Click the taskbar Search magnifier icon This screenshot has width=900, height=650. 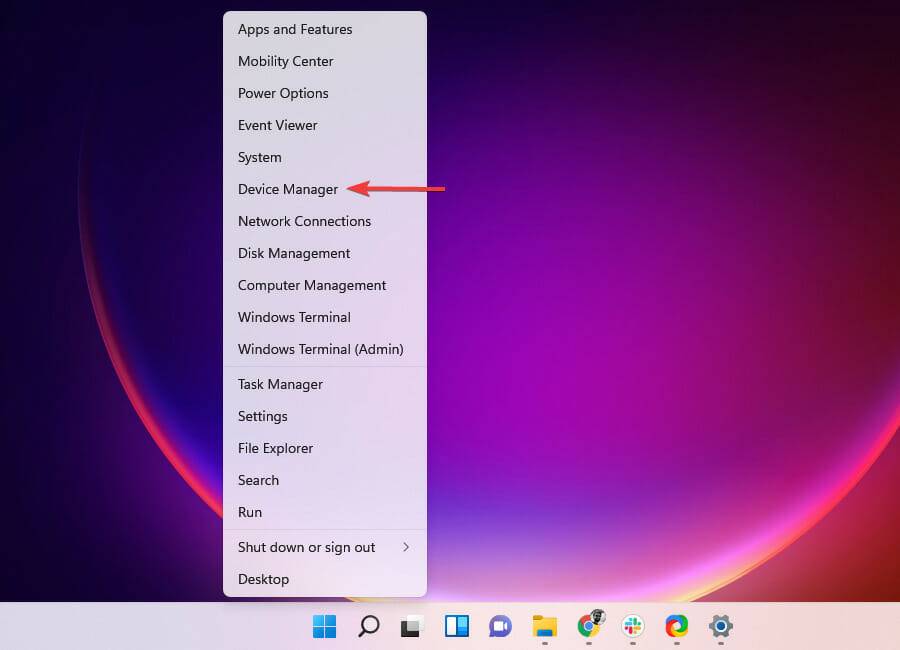click(x=368, y=626)
